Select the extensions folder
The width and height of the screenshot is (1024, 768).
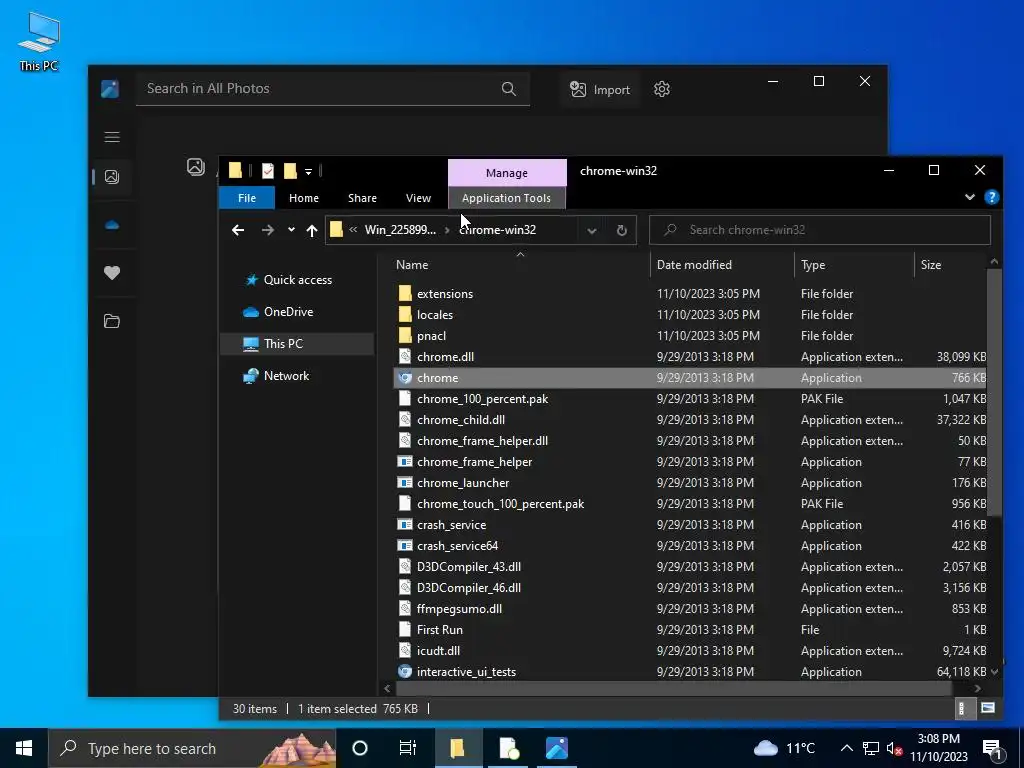[x=690, y=294]
